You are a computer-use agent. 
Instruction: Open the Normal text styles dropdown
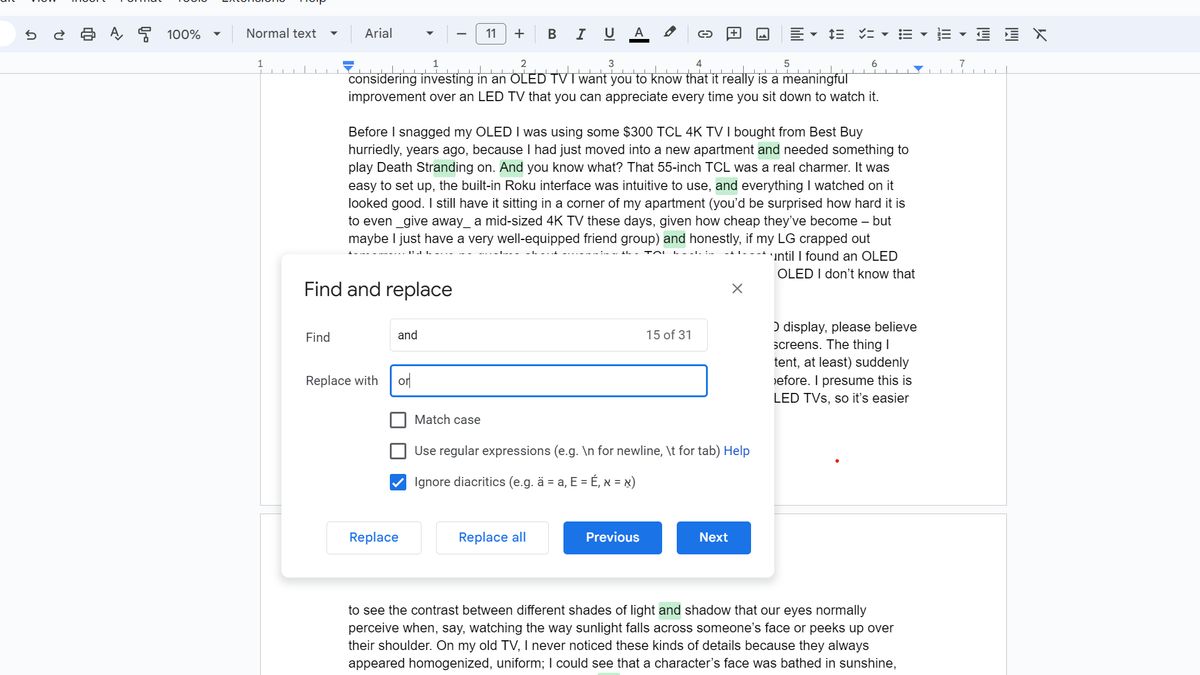pyautogui.click(x=290, y=33)
